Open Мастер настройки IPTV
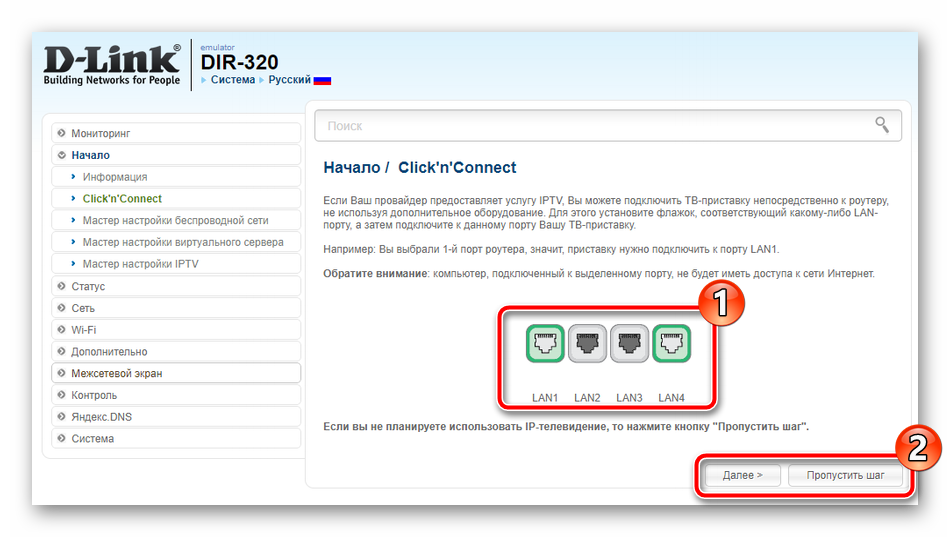 [176, 264]
